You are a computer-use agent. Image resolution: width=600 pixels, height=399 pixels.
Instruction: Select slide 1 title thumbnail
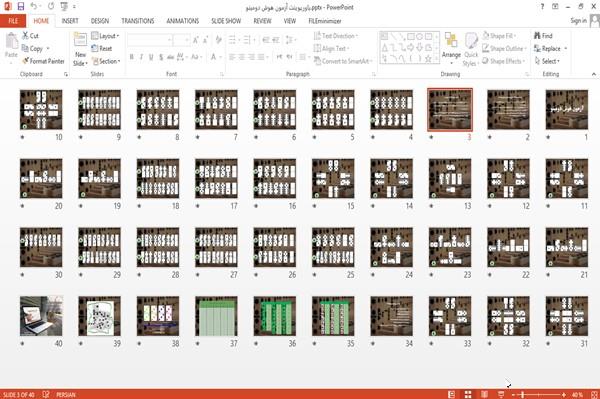(567, 109)
